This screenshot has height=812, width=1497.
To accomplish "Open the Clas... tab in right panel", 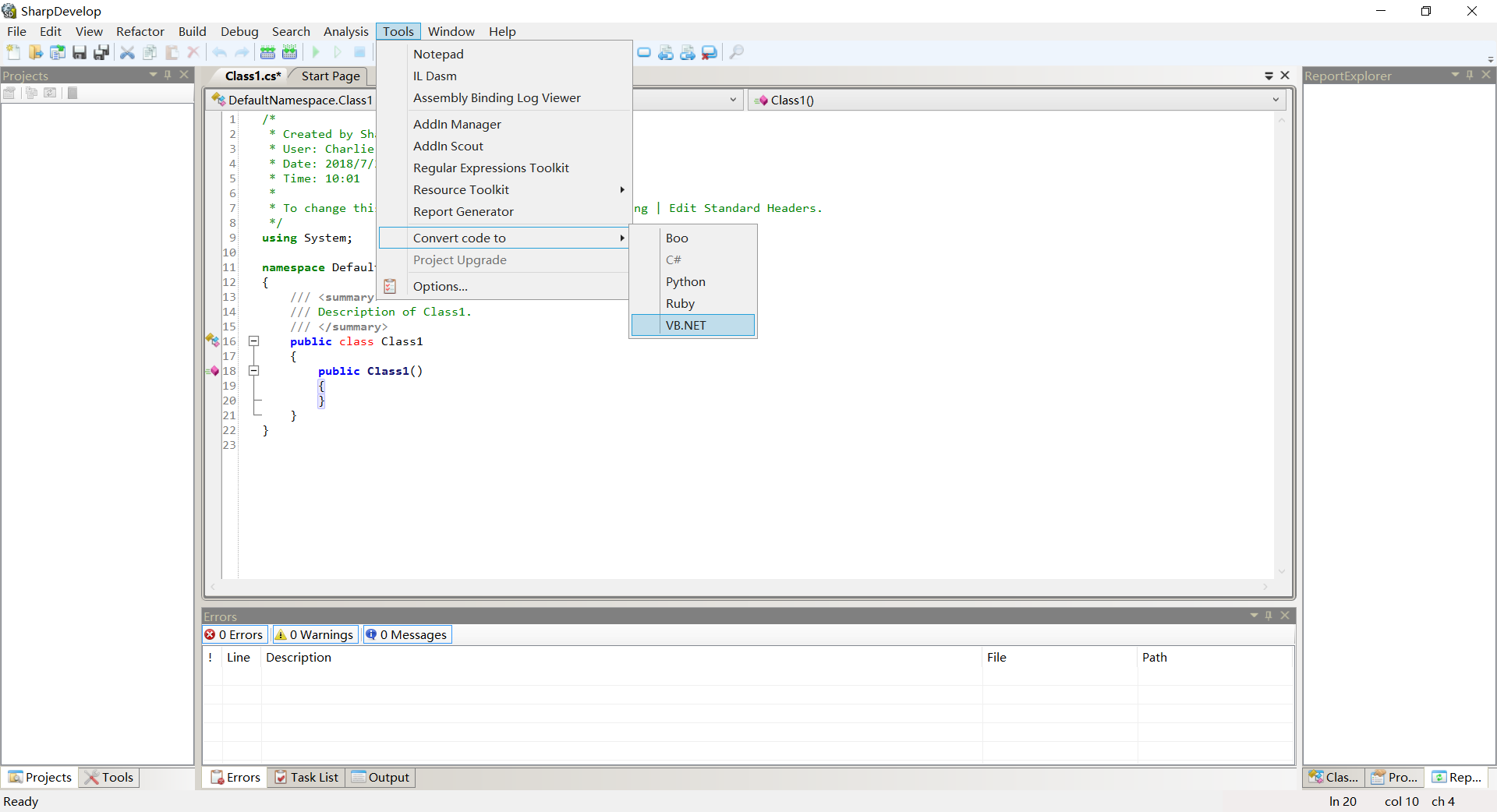I will [x=1333, y=777].
